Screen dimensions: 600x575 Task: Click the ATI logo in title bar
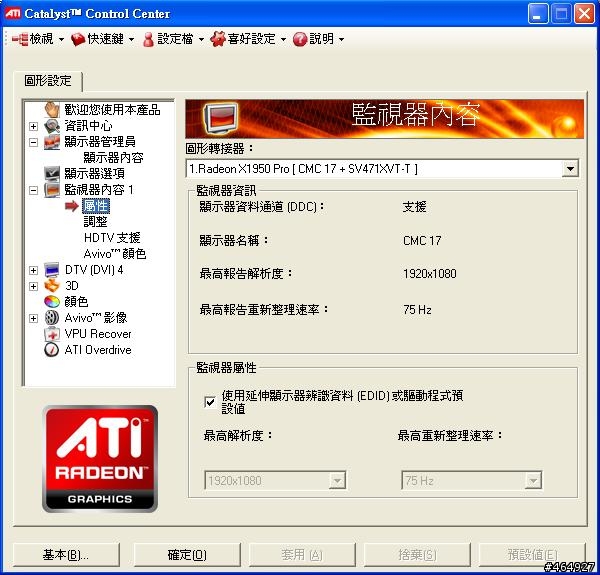(x=13, y=14)
